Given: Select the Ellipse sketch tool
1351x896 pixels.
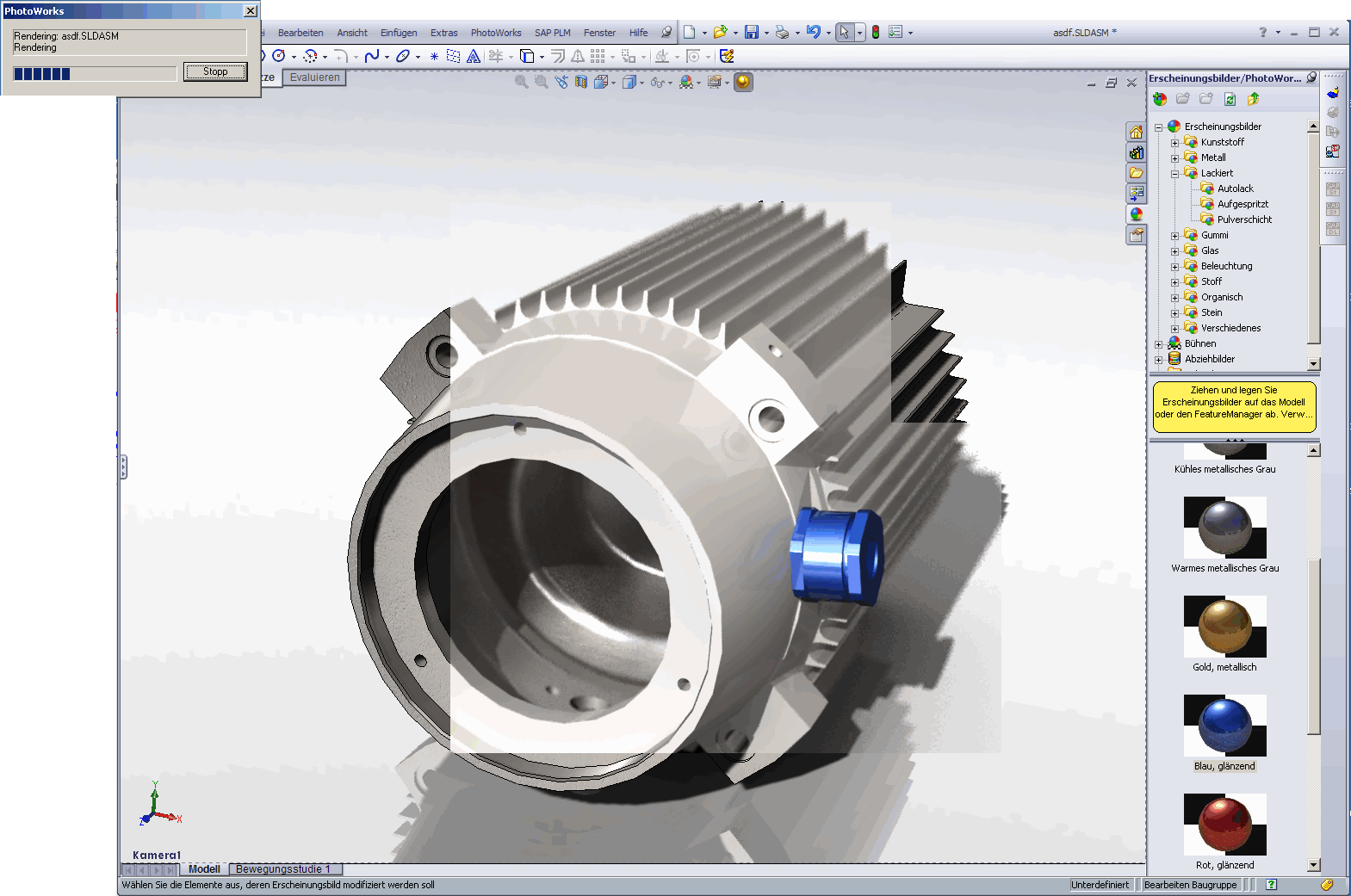Looking at the screenshot, I should coord(402,56).
